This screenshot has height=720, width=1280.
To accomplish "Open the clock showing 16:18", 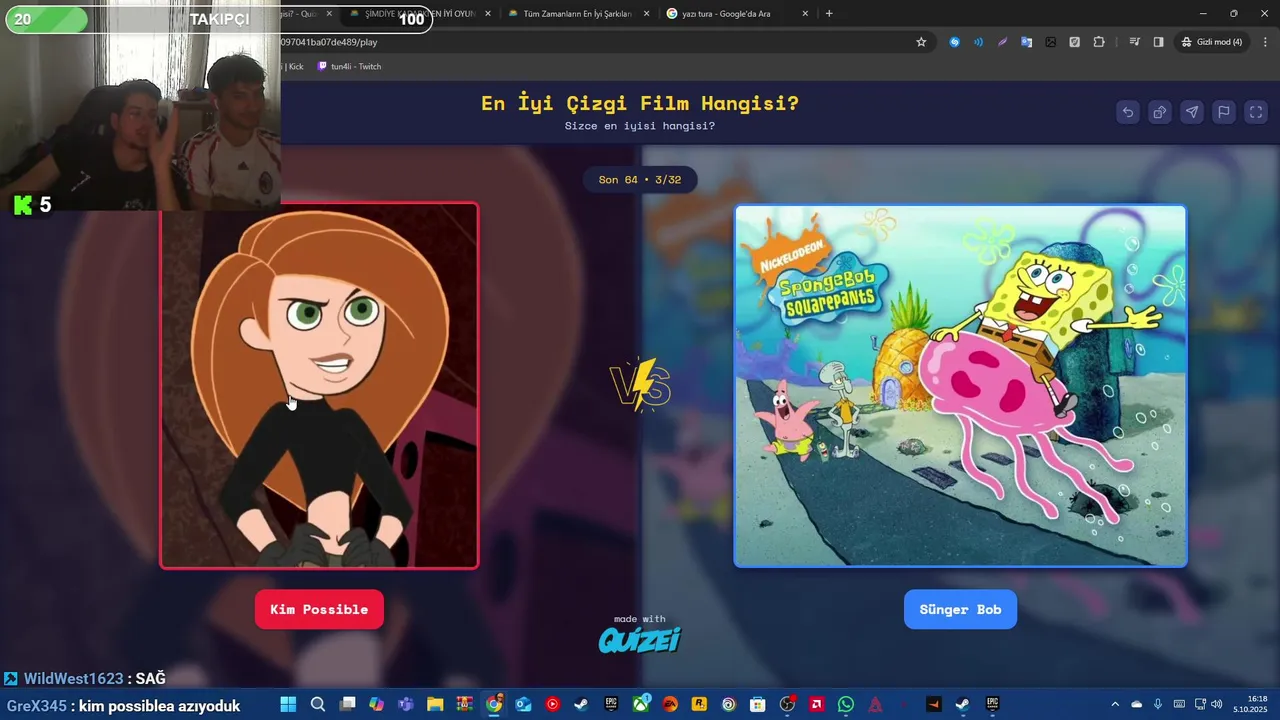I will (x=1251, y=704).
